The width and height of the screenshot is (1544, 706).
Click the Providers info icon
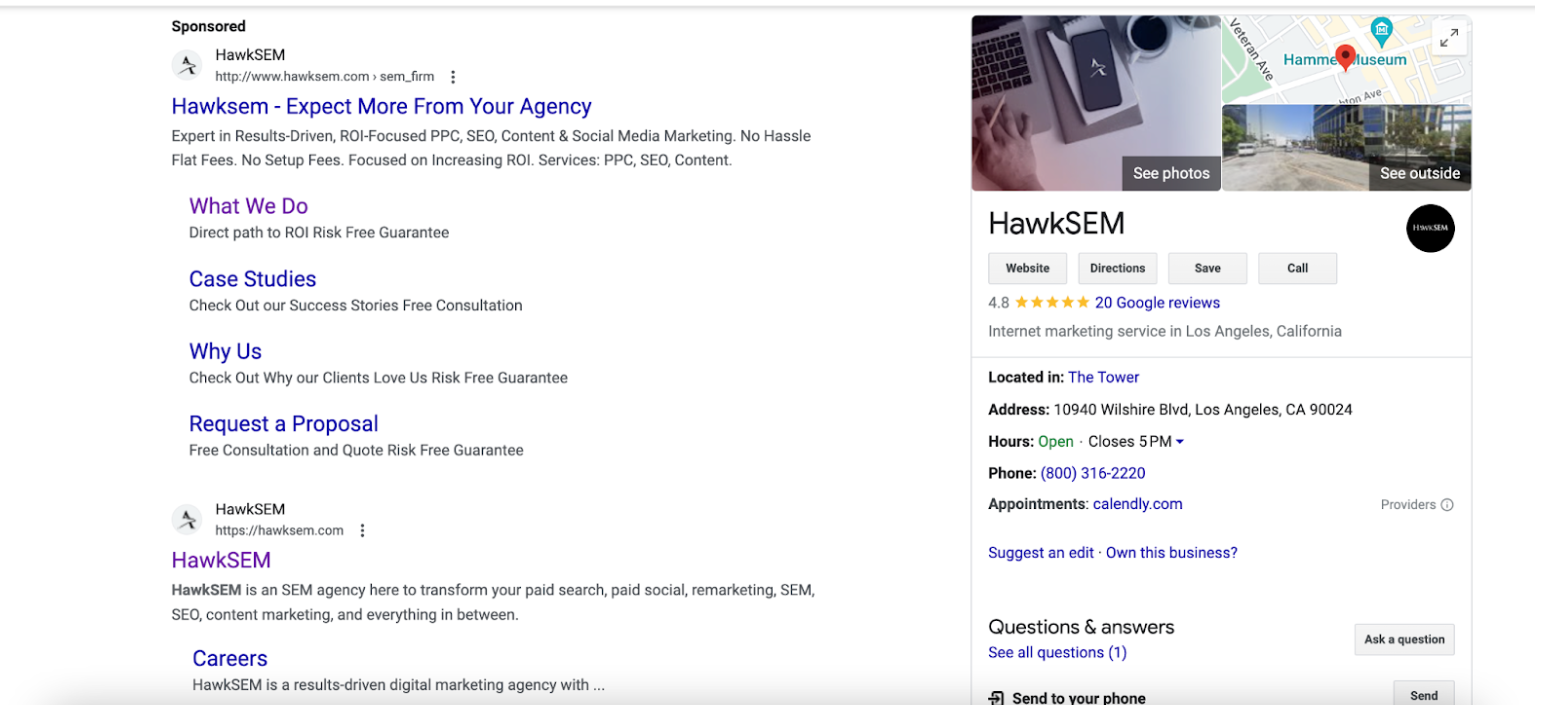[1447, 505]
